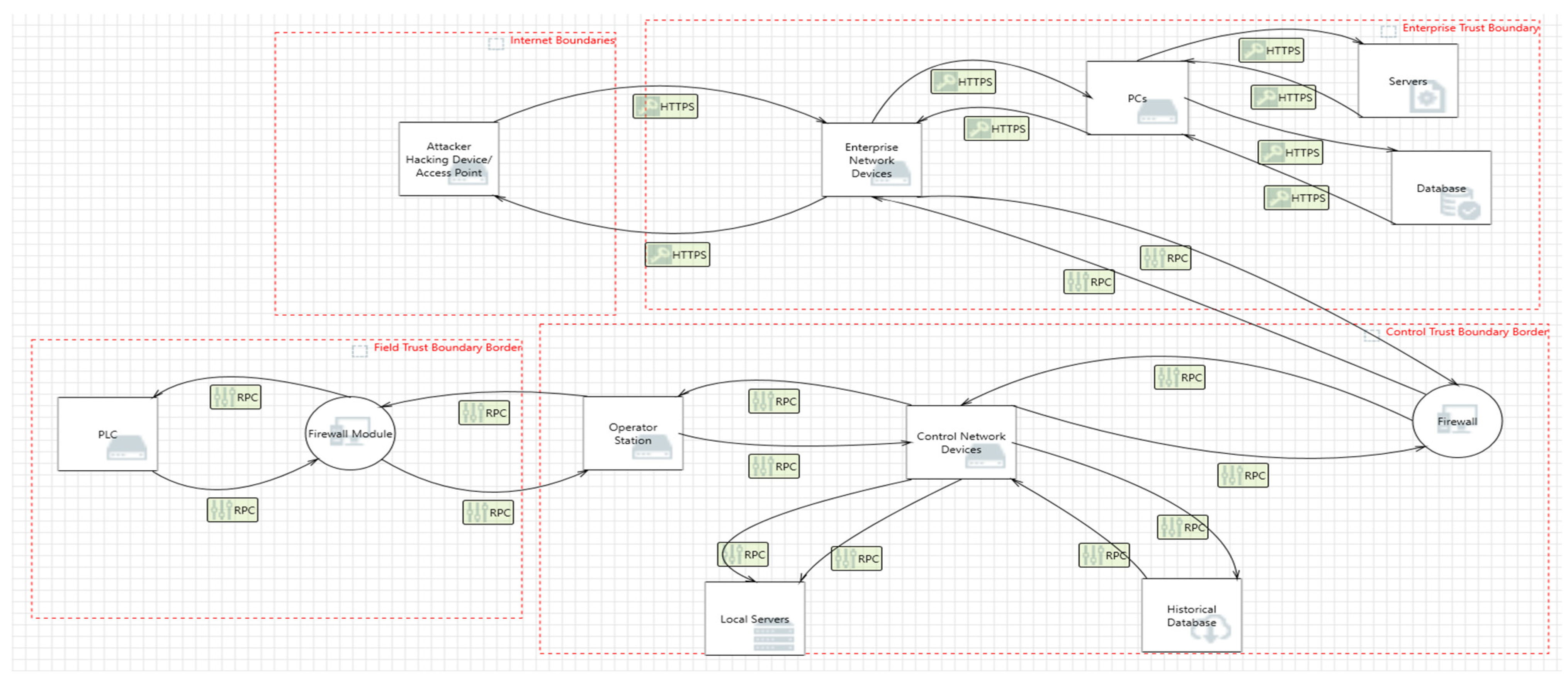Click the Attacker Hacking Device/Access Point node
This screenshot has width=1568, height=686.
448,159
